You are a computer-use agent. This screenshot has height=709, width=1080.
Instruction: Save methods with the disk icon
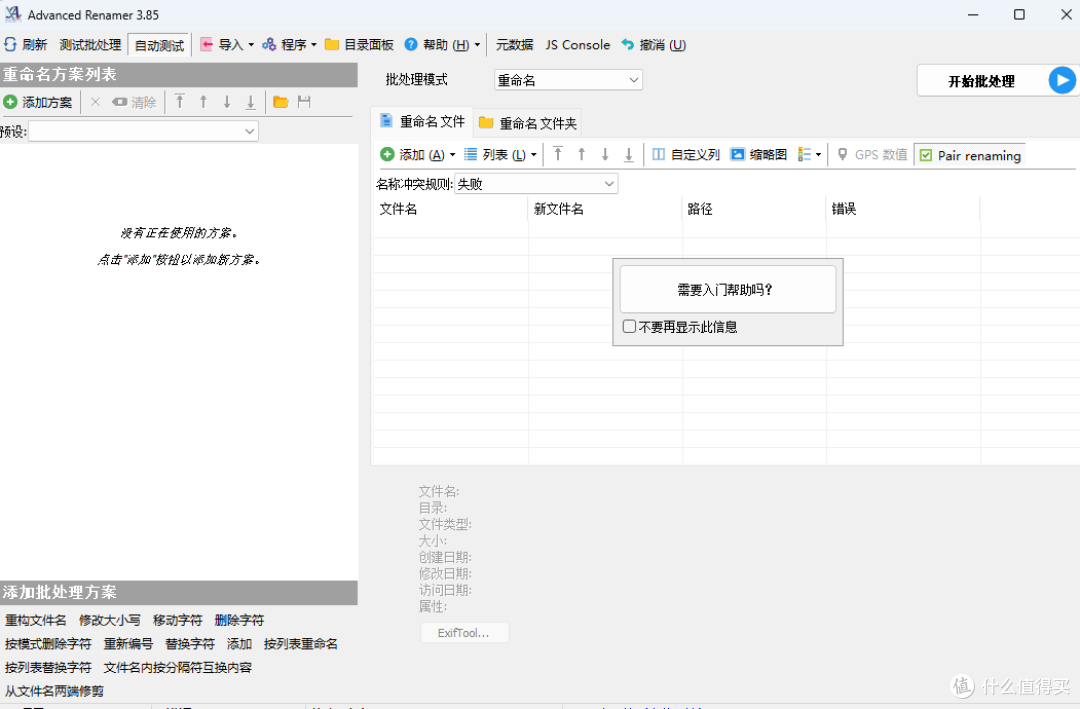point(304,102)
